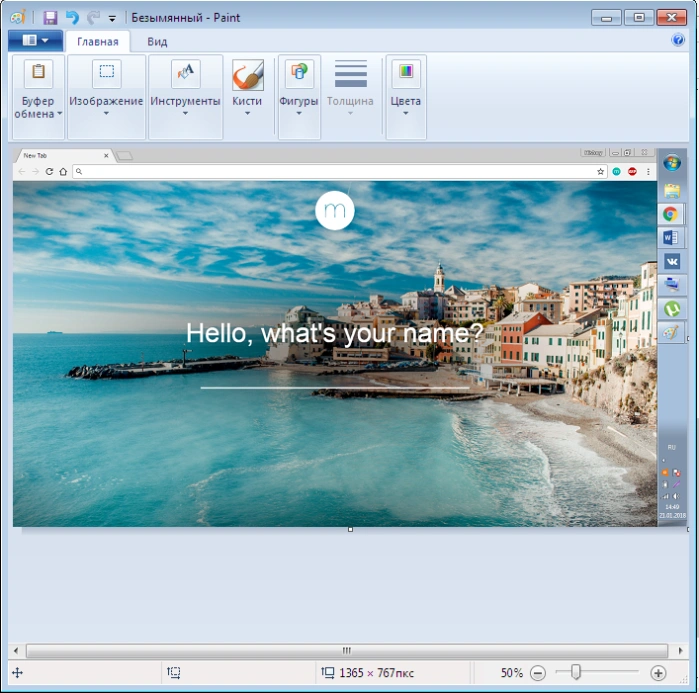699x693 pixels.
Task: Click the round m logo on canvas
Action: click(335, 210)
